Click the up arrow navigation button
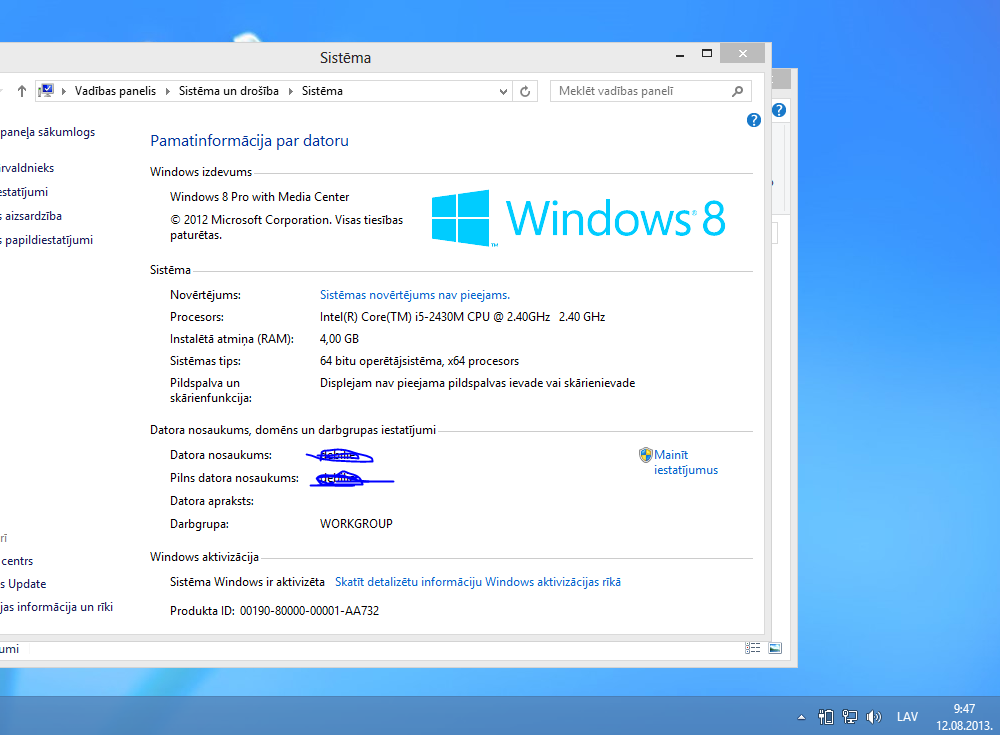Image resolution: width=1000 pixels, height=735 pixels. coord(22,91)
